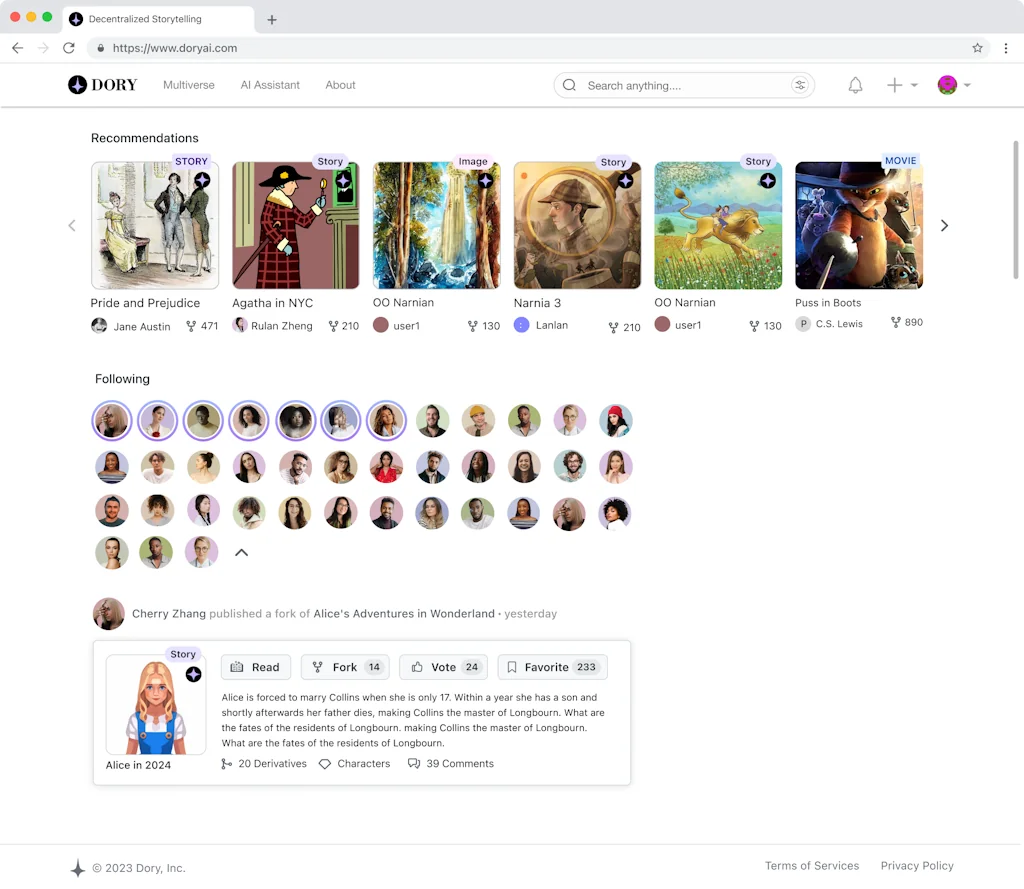The width and height of the screenshot is (1024, 889).
Task: Open Alice's Adventures in Wonderland link
Action: 404,613
